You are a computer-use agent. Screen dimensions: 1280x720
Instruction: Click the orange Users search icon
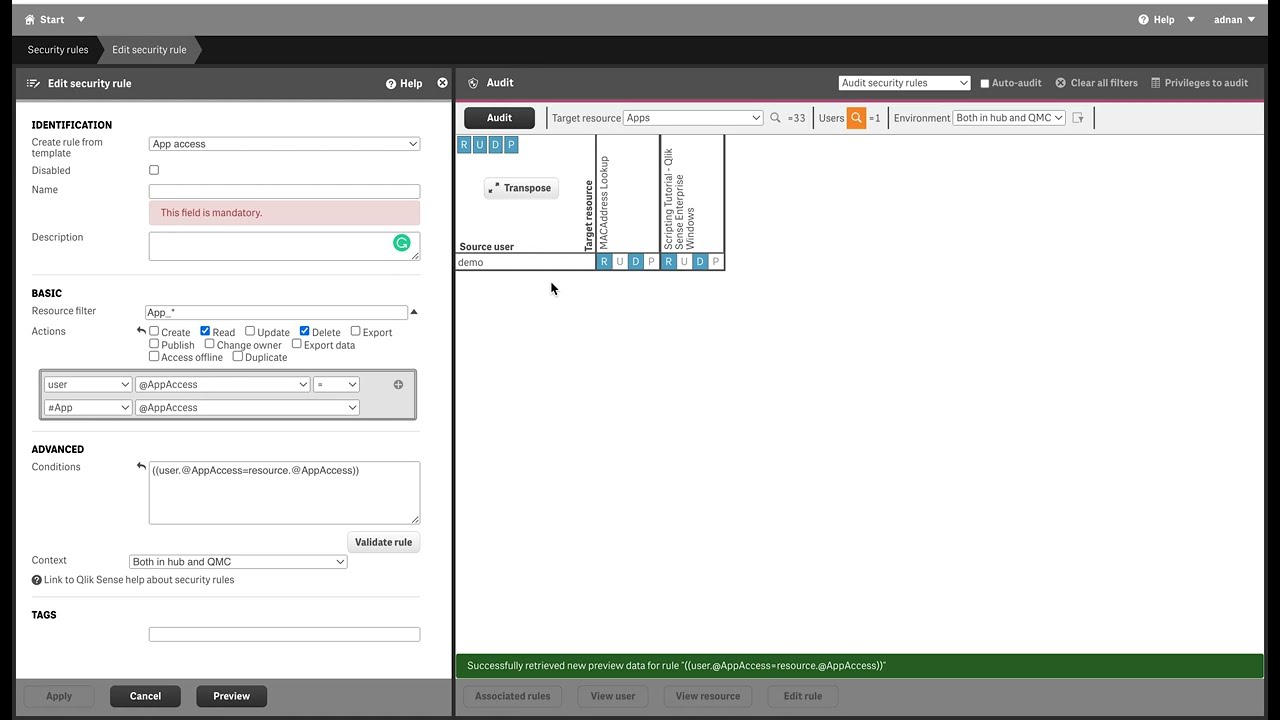point(856,118)
